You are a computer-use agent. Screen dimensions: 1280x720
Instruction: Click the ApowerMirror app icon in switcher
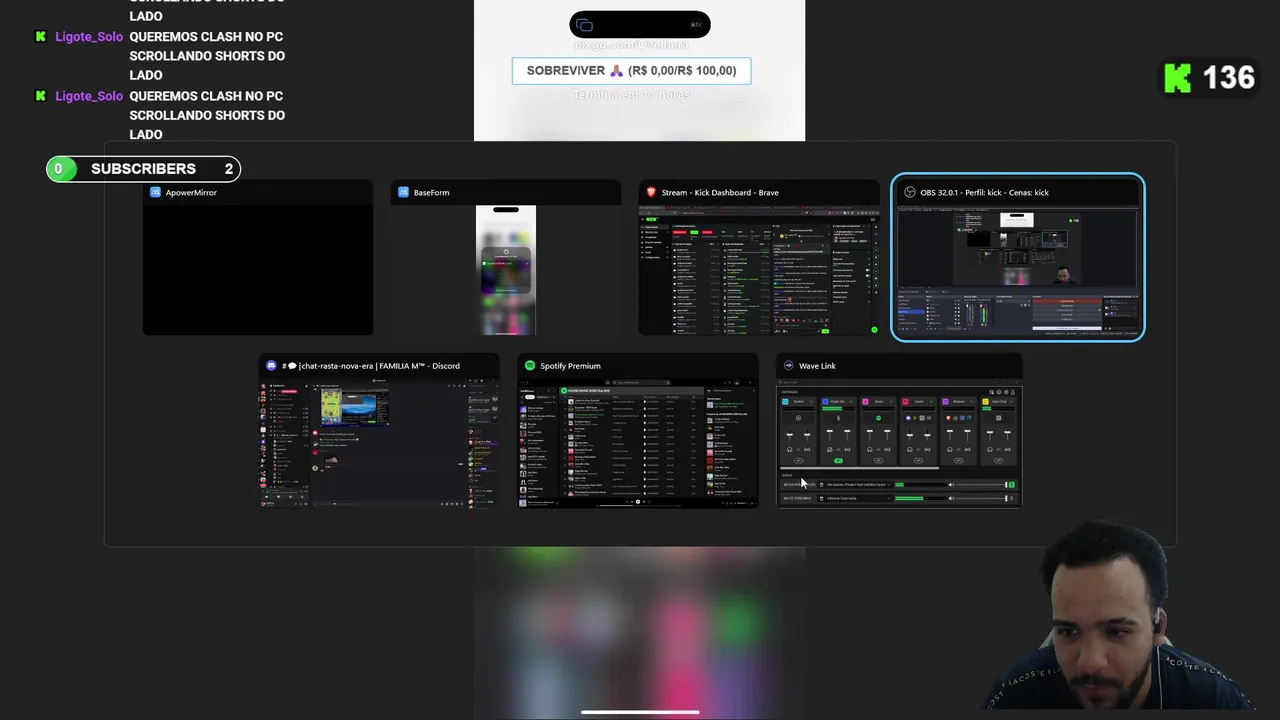tap(155, 192)
